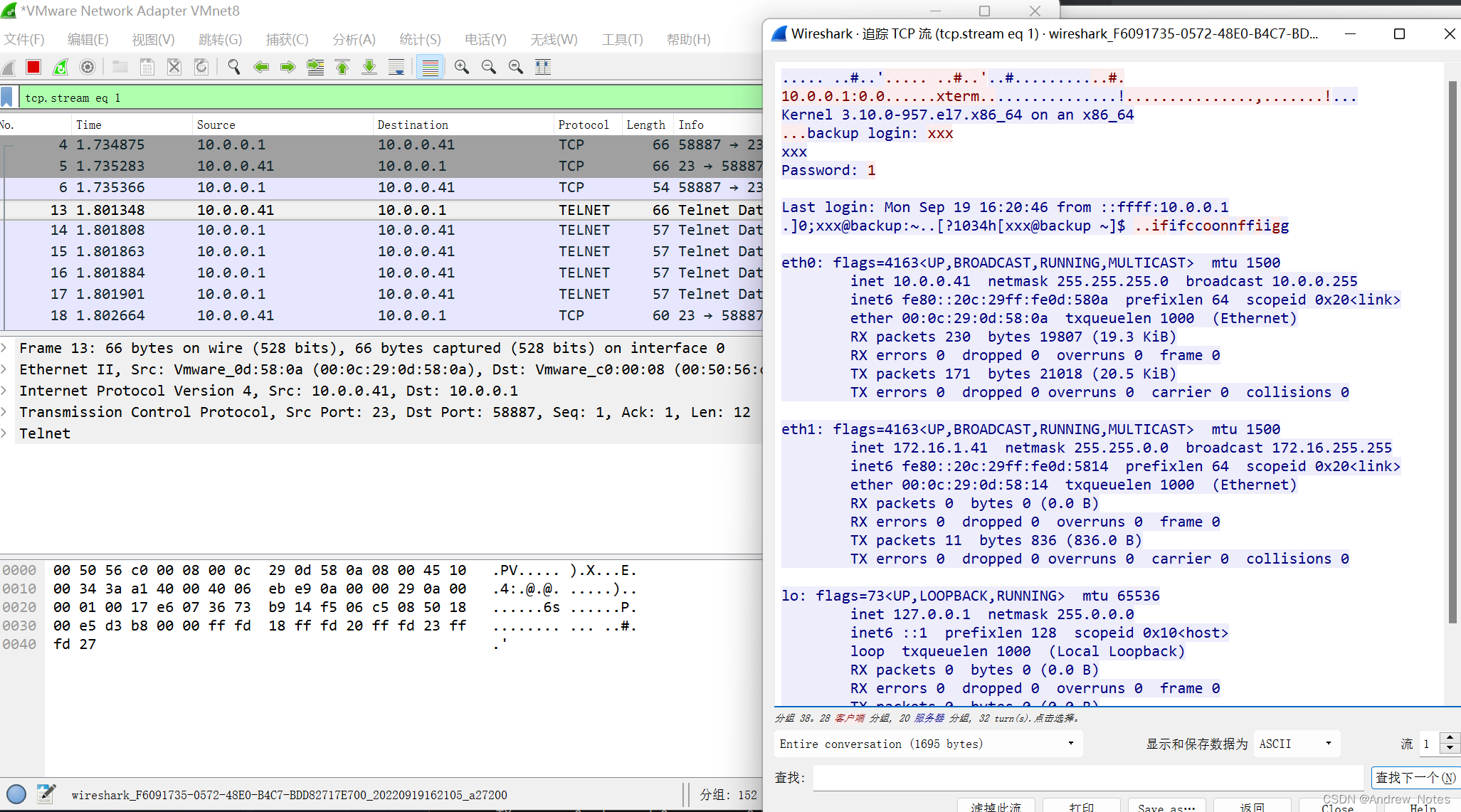
Task: Click the 查找下一个 button
Action: [1413, 778]
